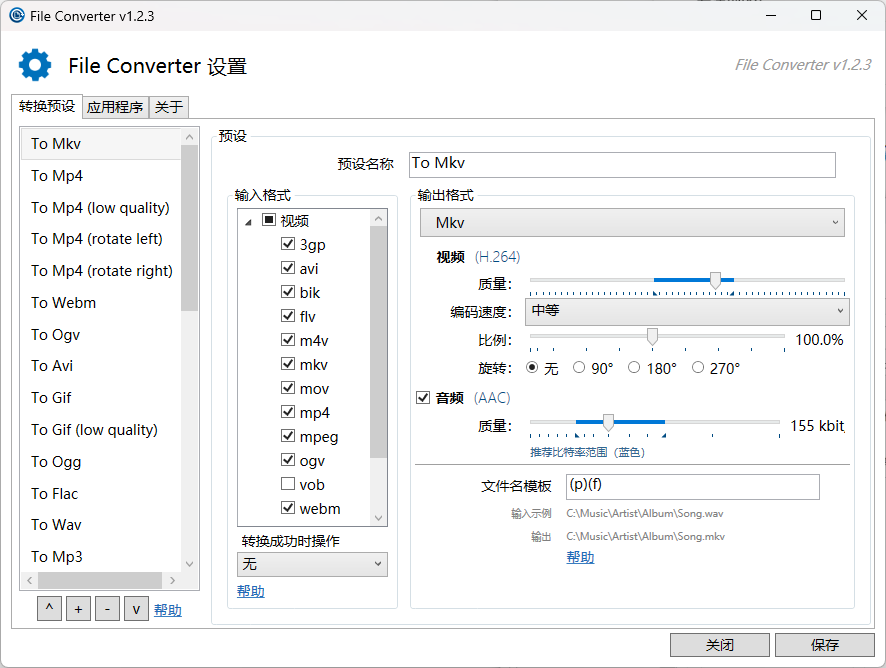Viewport: 886px width, 668px height.
Task: Move preset down with v button
Action: (x=136, y=609)
